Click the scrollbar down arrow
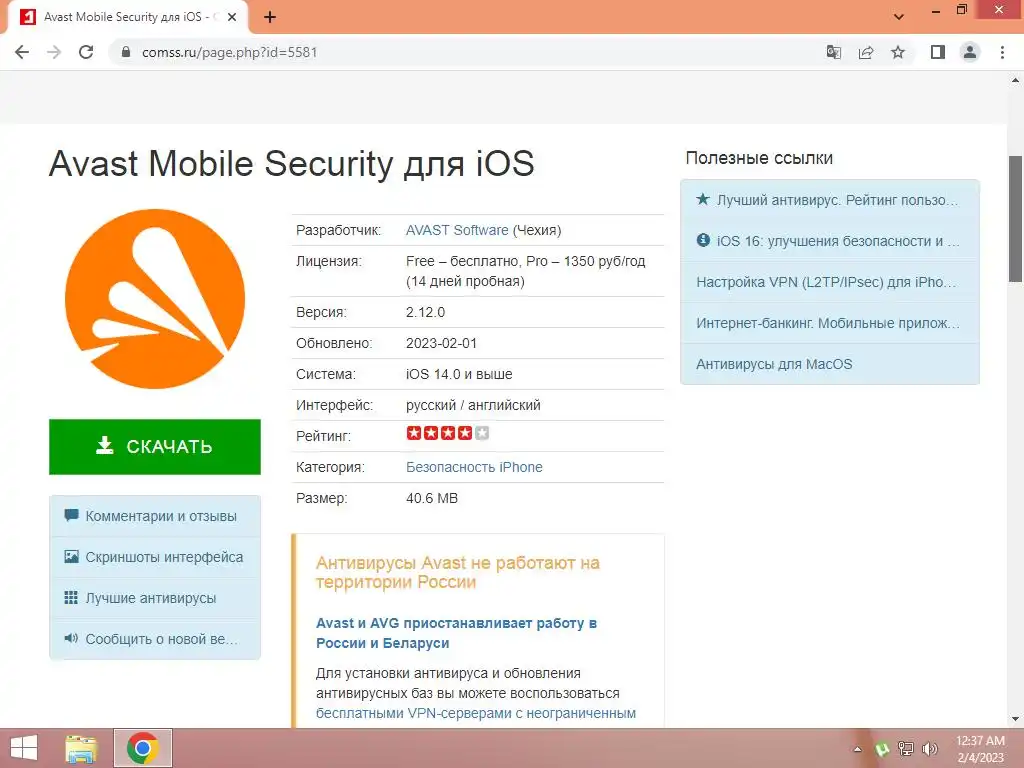Viewport: 1024px width, 768px height. 1015,719
